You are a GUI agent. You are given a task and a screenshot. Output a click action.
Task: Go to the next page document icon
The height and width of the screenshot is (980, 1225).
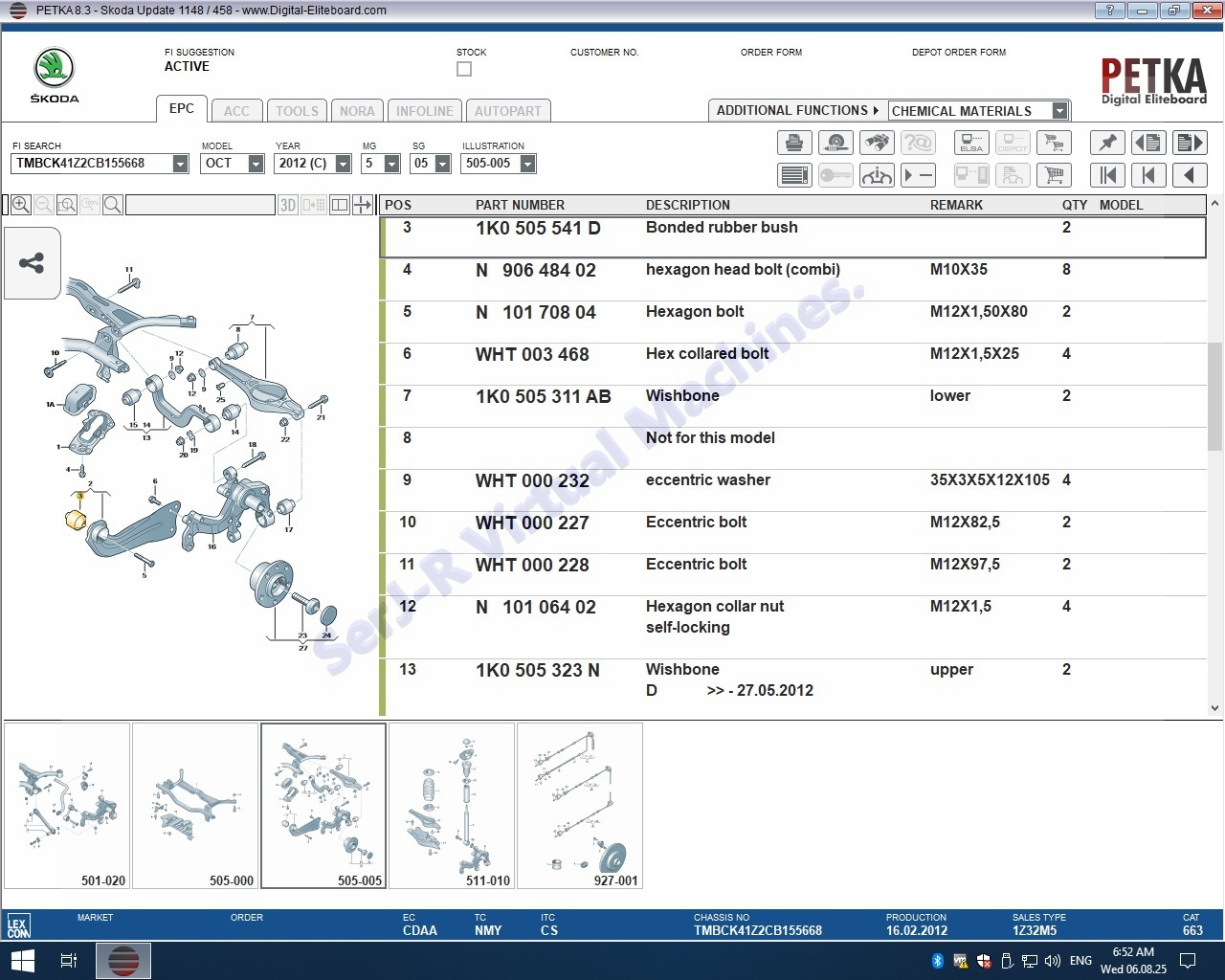click(1190, 144)
